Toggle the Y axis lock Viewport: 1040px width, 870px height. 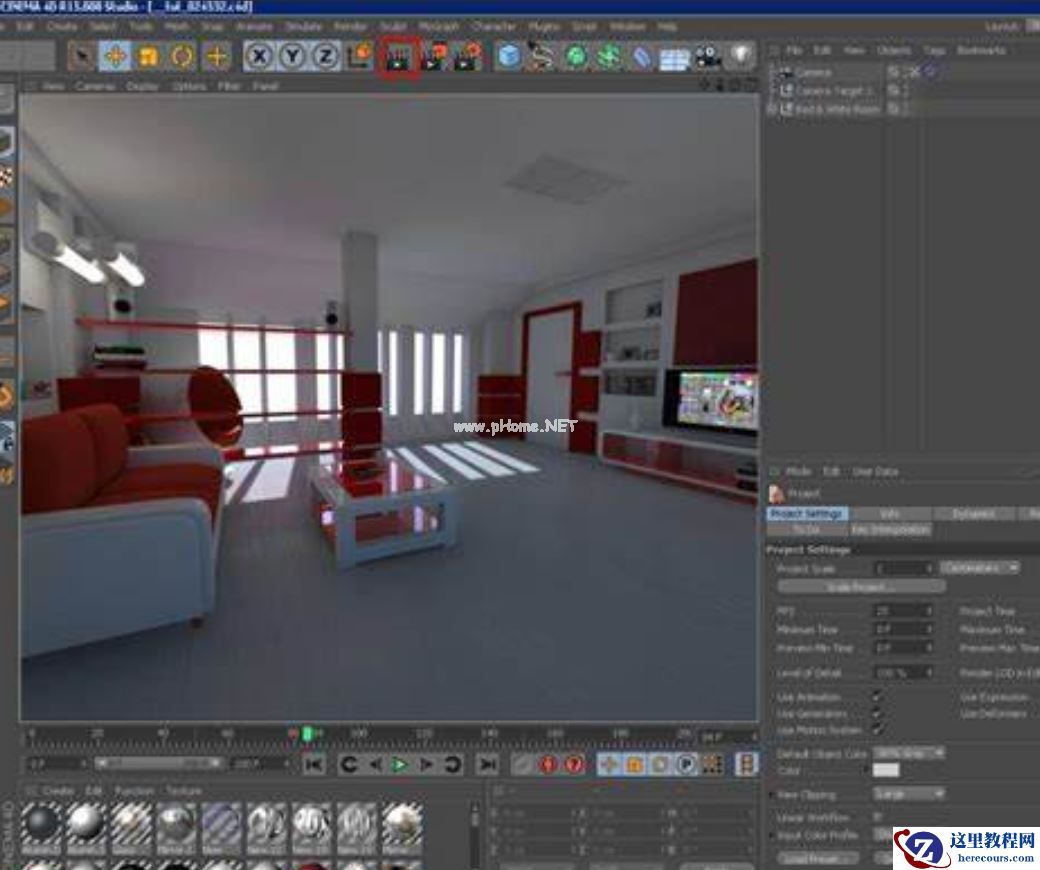coord(292,57)
